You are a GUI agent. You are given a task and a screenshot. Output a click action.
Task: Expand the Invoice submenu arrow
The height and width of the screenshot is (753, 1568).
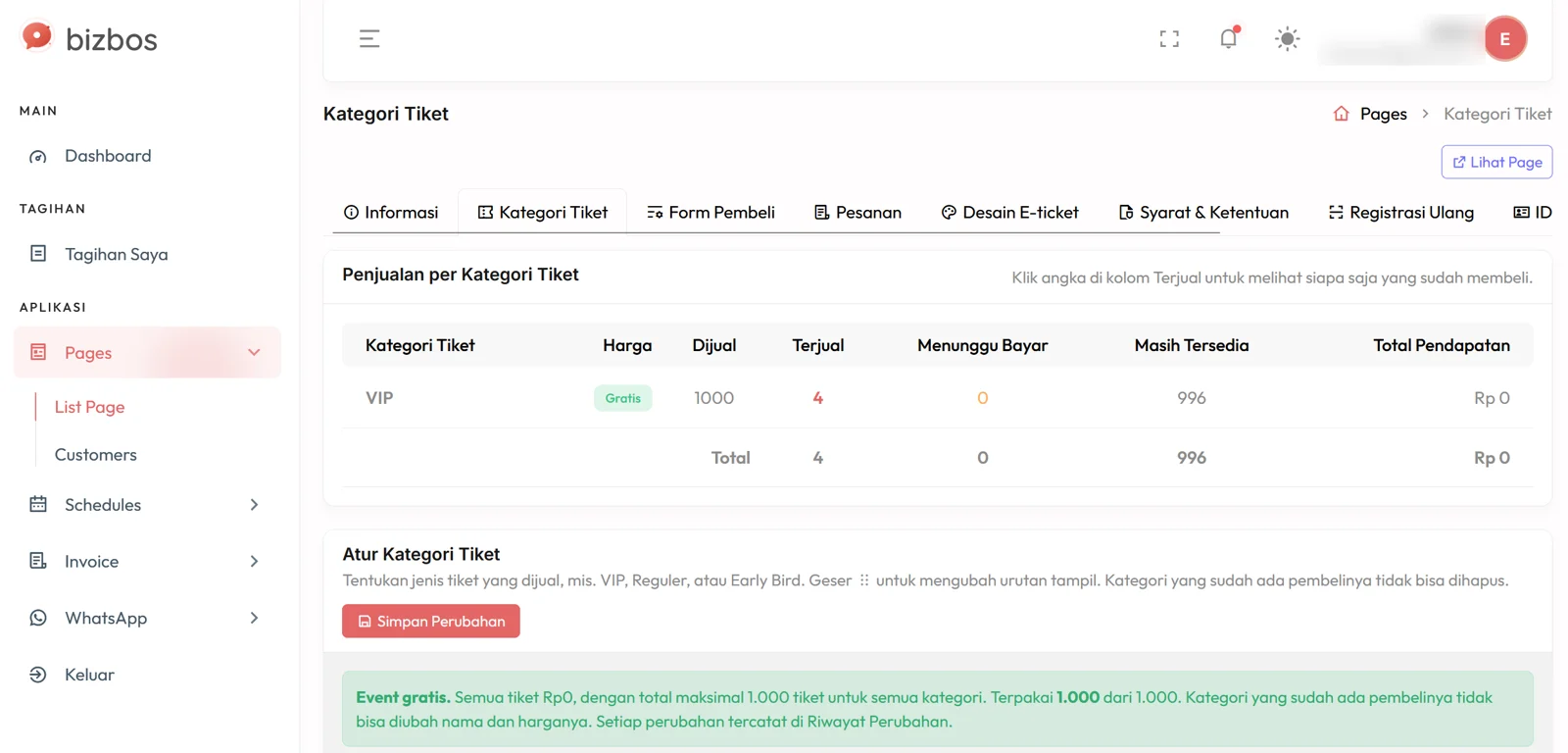point(254,561)
